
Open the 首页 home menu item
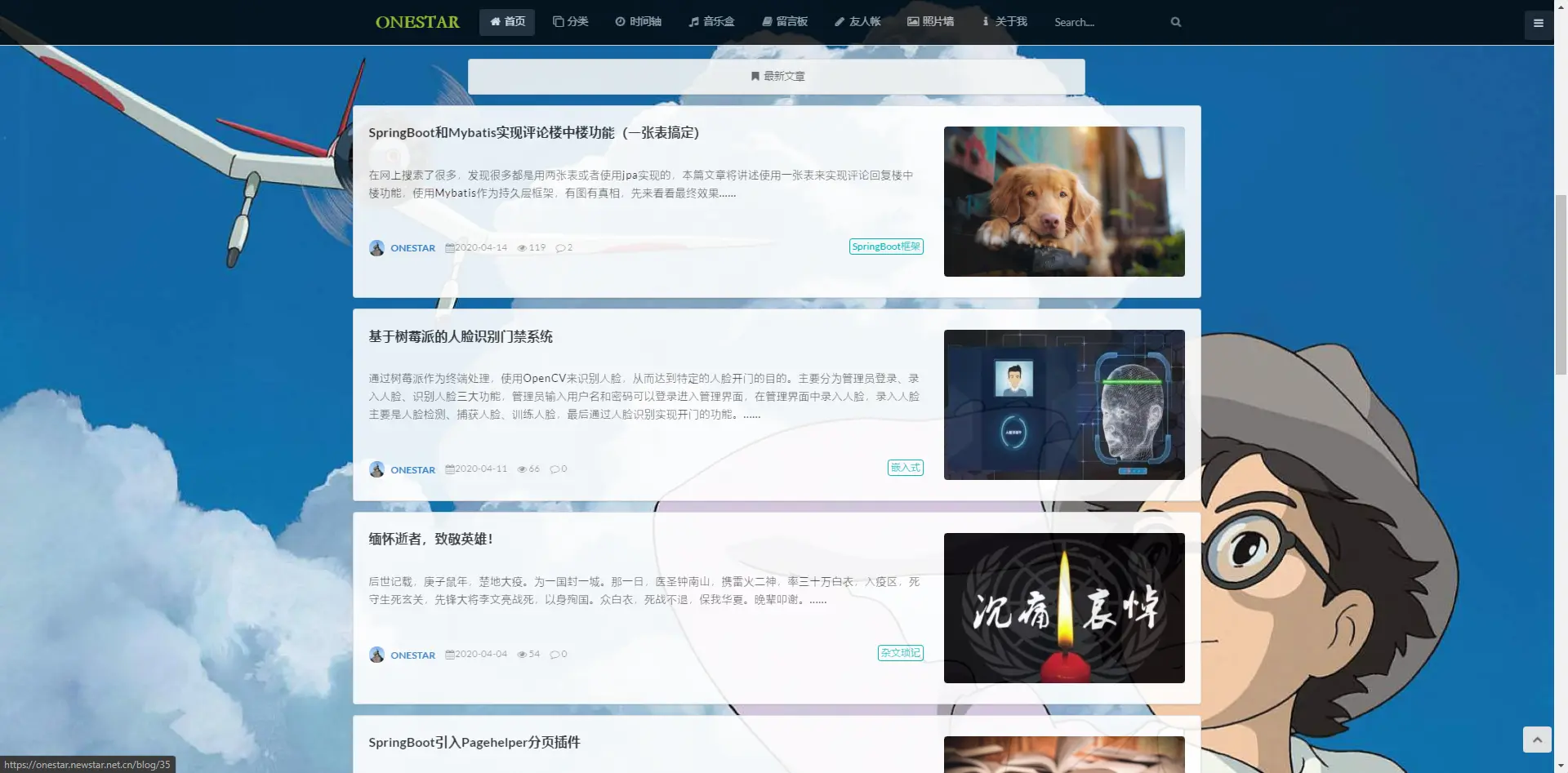pyautogui.click(x=507, y=22)
